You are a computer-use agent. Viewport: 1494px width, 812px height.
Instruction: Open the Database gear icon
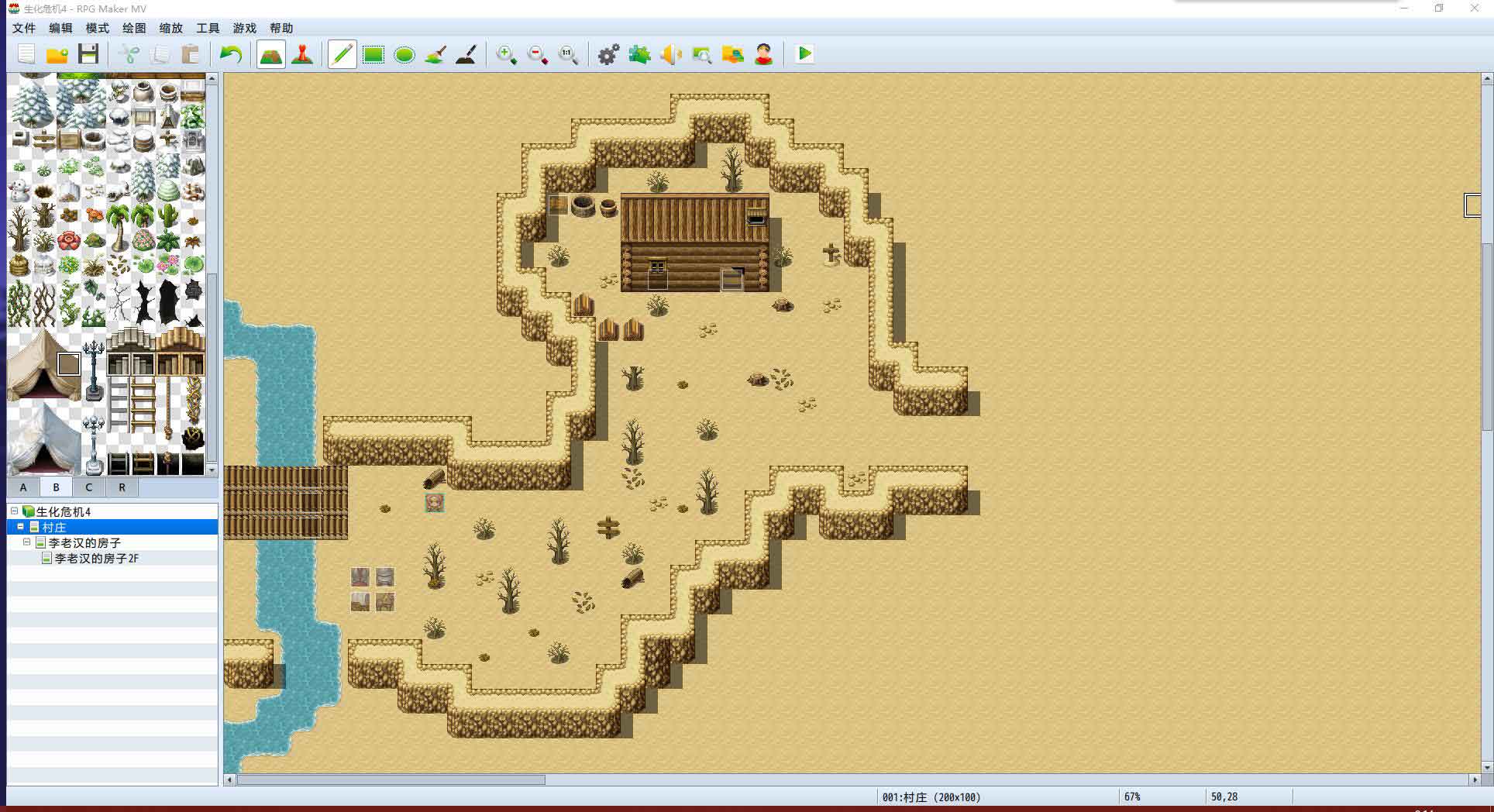point(608,54)
